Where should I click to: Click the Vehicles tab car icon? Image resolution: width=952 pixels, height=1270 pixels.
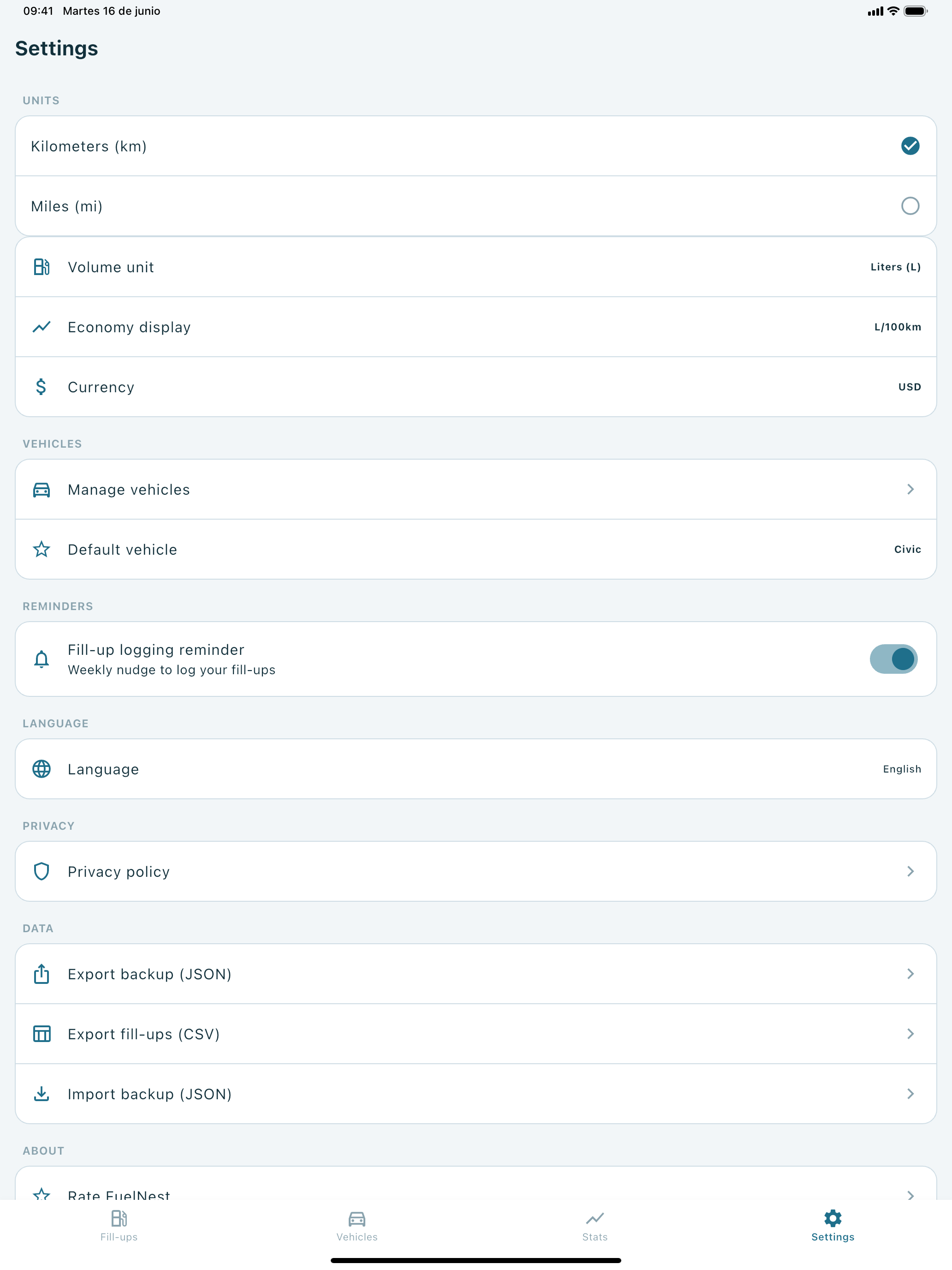click(357, 1218)
